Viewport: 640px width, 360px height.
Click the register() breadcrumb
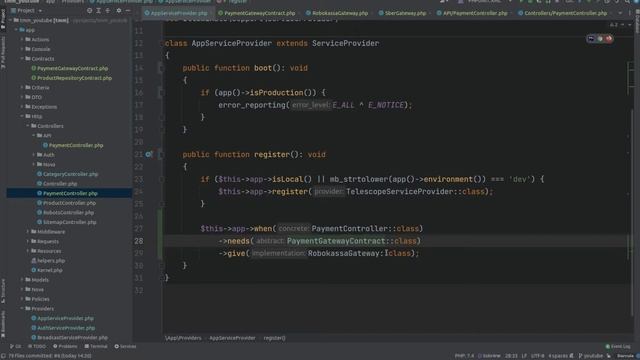[x=274, y=338]
